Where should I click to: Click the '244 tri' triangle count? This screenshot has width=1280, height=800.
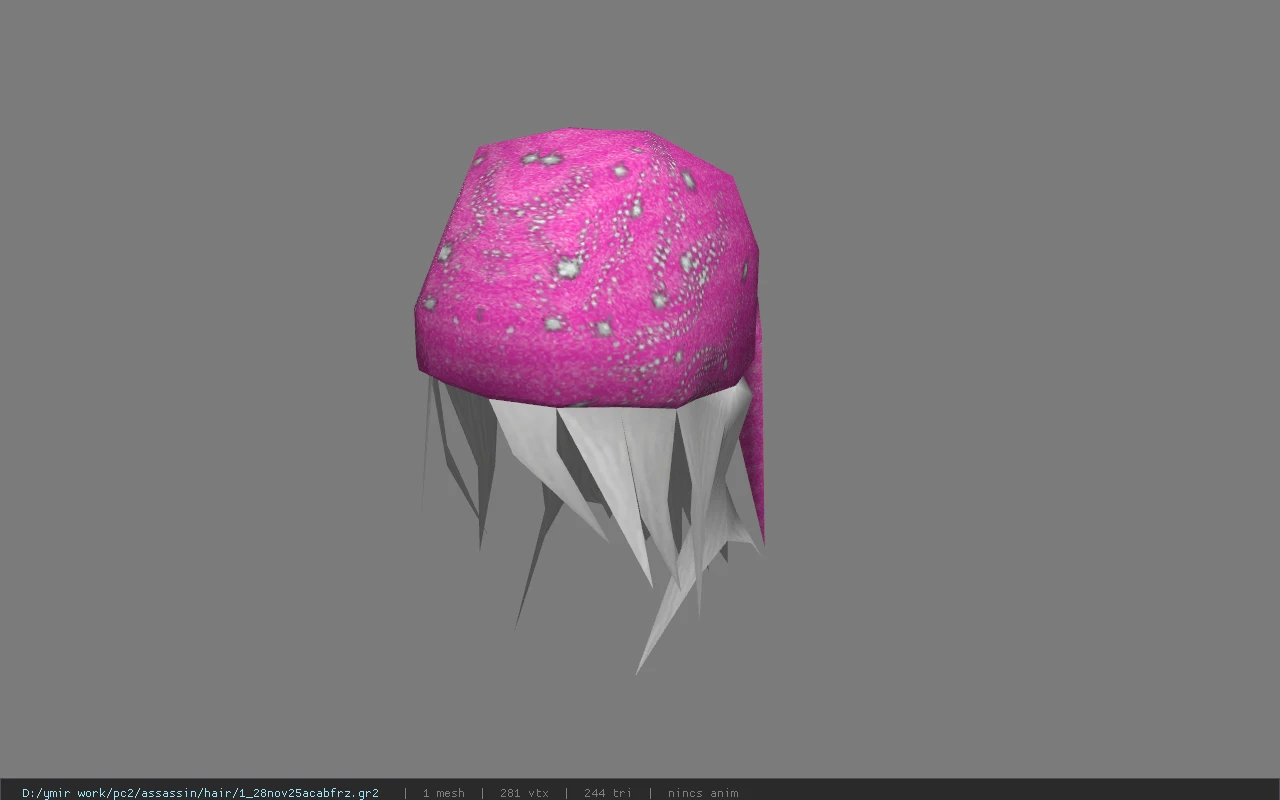[x=608, y=793]
